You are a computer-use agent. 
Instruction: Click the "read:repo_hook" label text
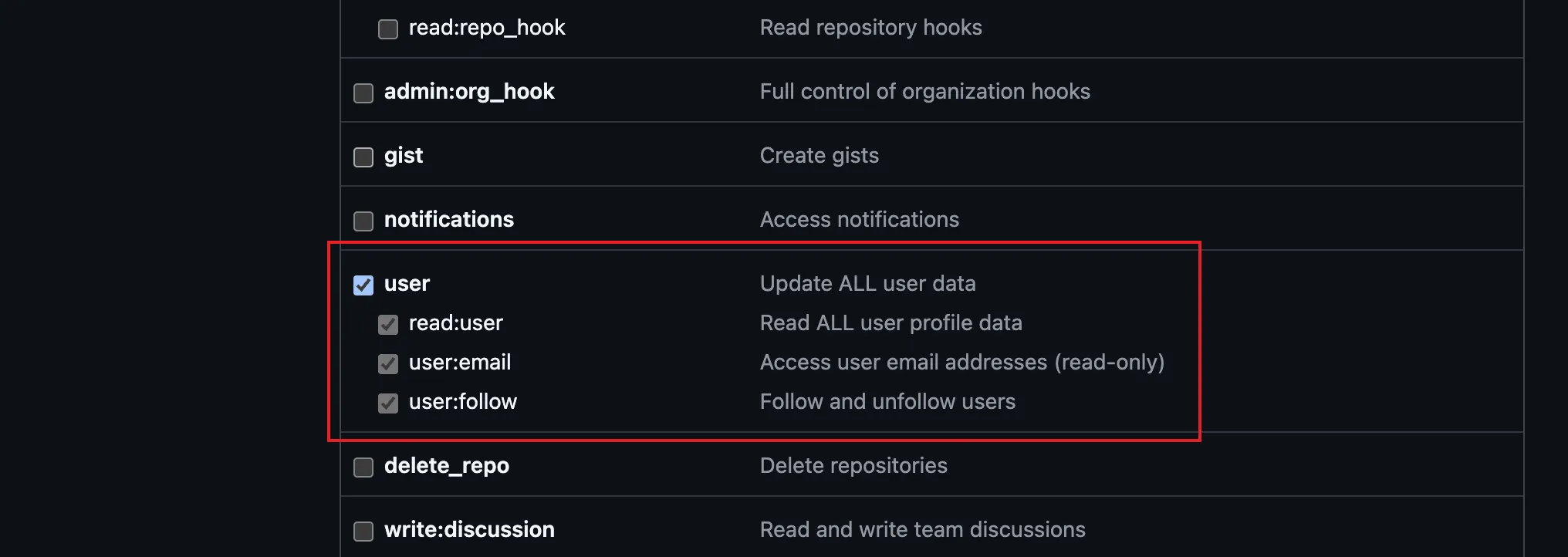(487, 28)
